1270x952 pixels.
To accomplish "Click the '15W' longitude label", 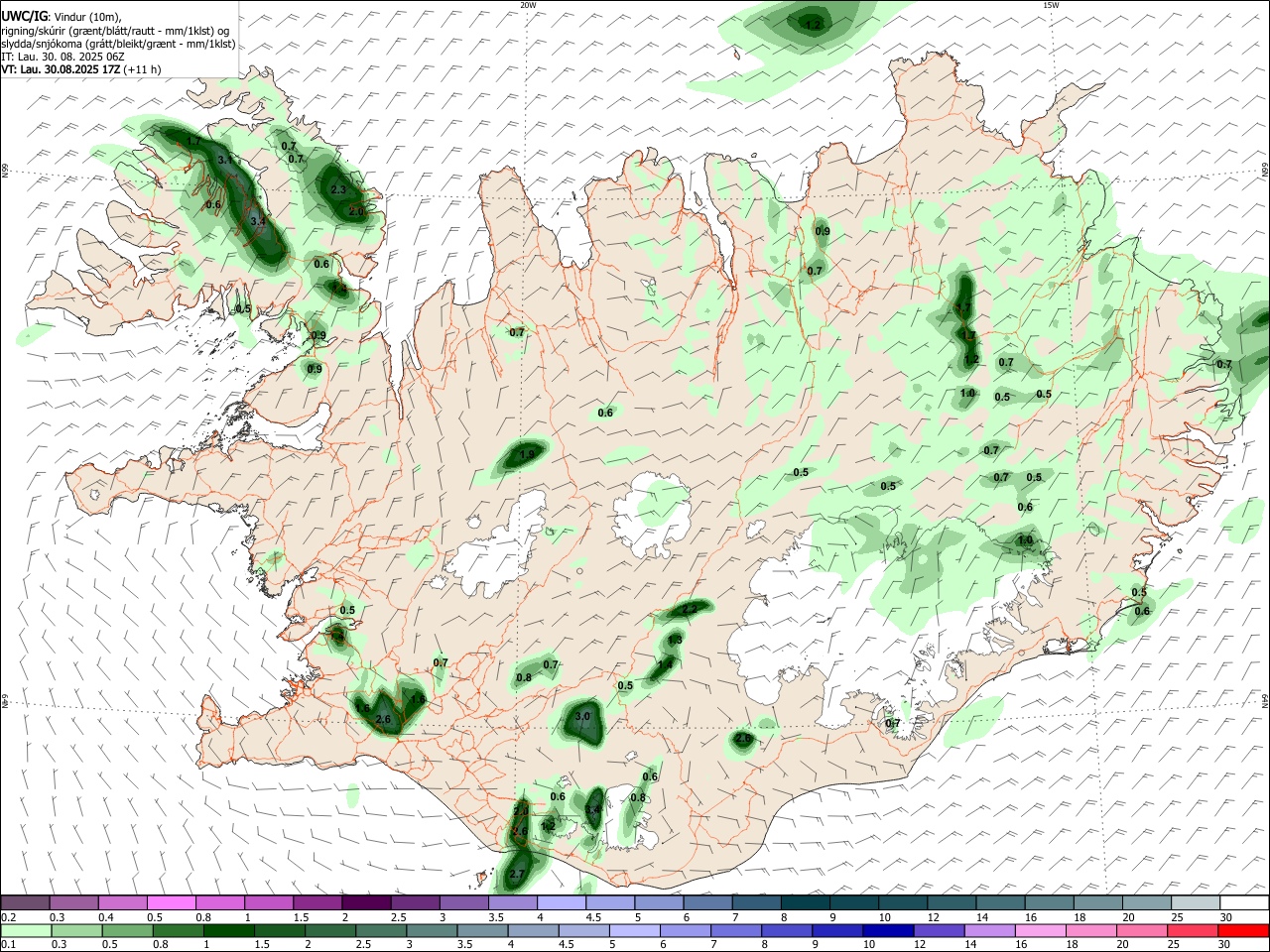I will pos(1051,5).
